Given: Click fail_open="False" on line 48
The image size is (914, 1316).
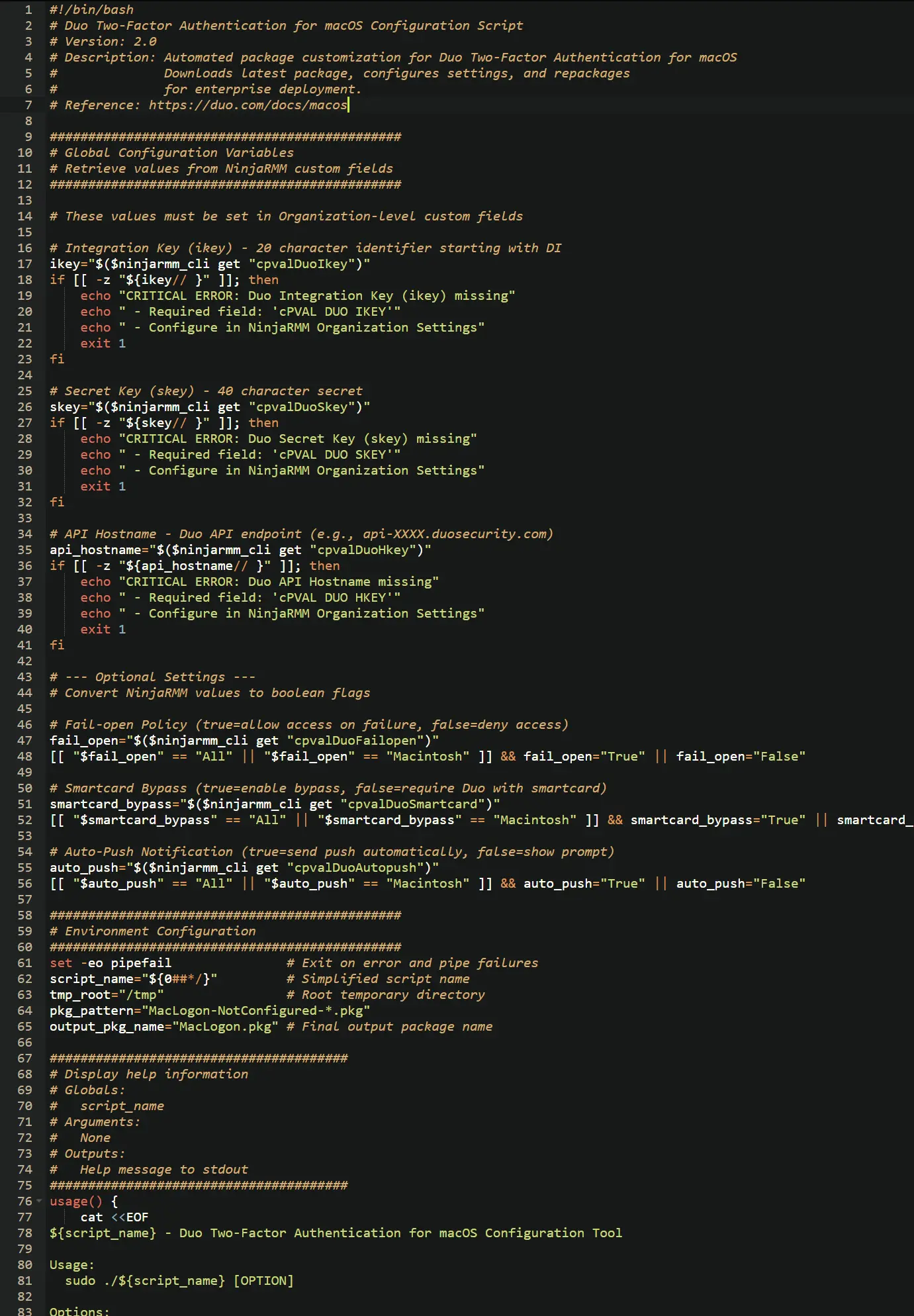Looking at the screenshot, I should pos(741,756).
